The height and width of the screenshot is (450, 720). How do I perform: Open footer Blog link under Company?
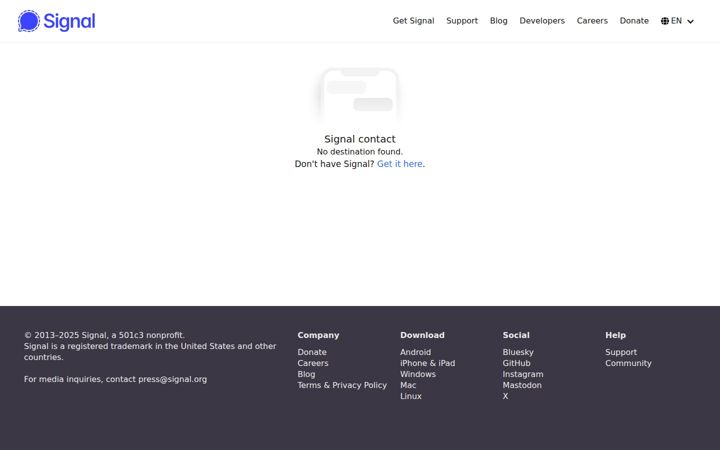(x=306, y=374)
